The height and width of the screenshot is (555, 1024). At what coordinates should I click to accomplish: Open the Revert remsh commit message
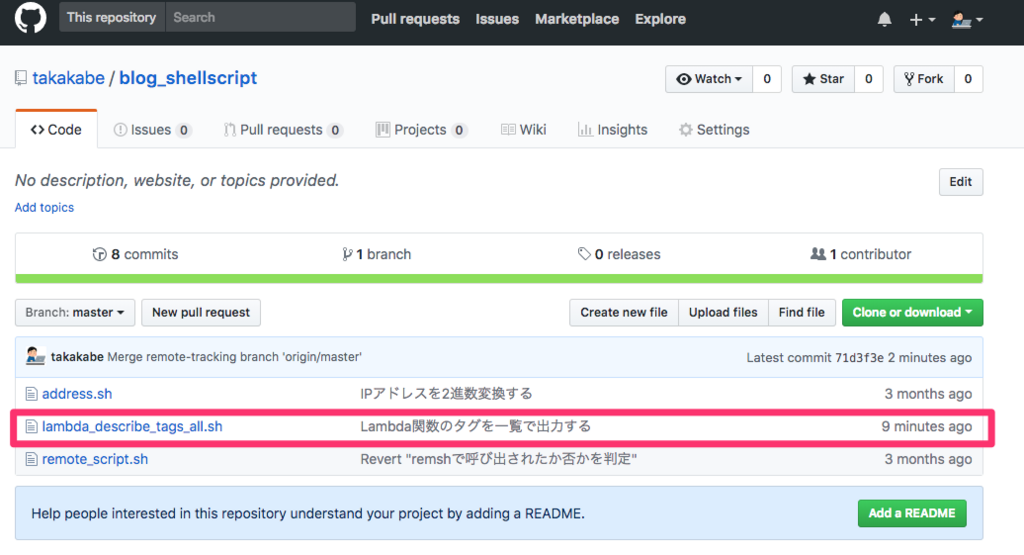point(498,459)
